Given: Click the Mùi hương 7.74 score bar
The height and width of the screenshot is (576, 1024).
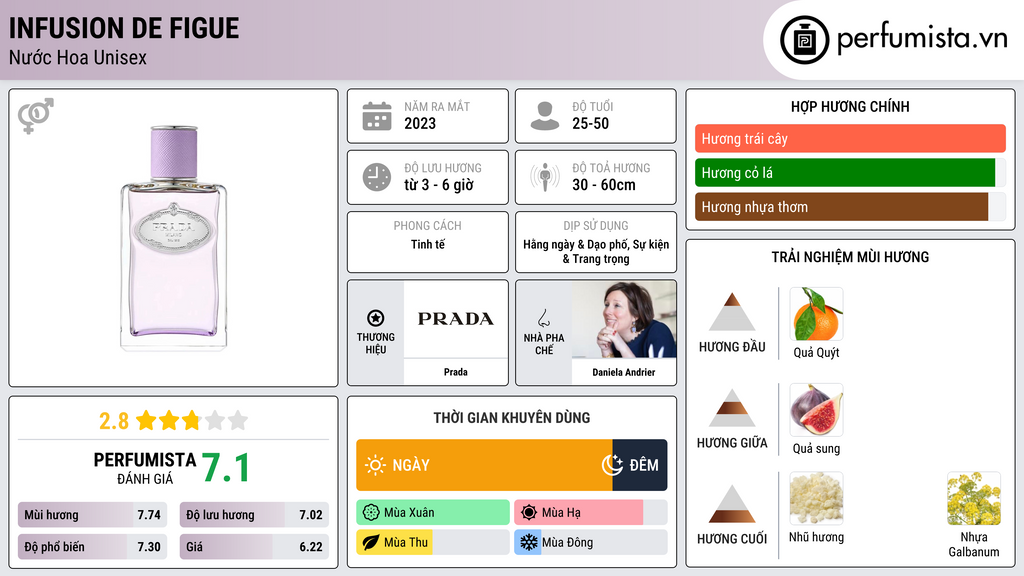Looking at the screenshot, I should tap(91, 515).
